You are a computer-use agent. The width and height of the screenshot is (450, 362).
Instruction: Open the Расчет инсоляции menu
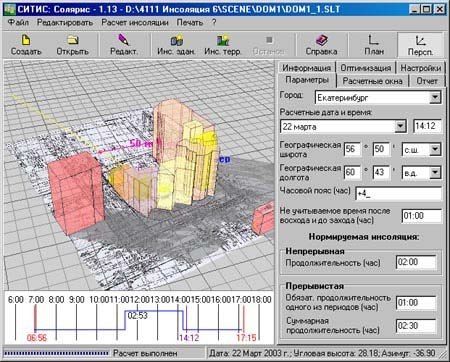(135, 23)
